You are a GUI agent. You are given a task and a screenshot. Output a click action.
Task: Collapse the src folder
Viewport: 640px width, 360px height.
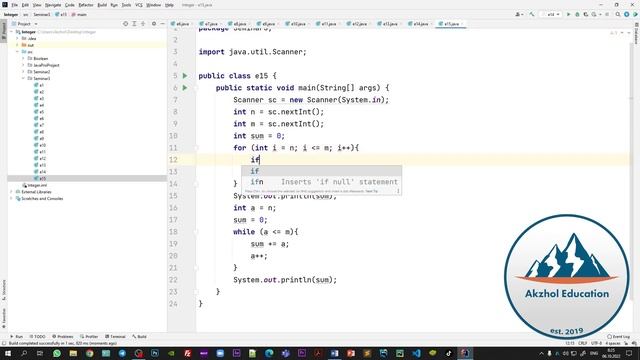tap(18, 52)
